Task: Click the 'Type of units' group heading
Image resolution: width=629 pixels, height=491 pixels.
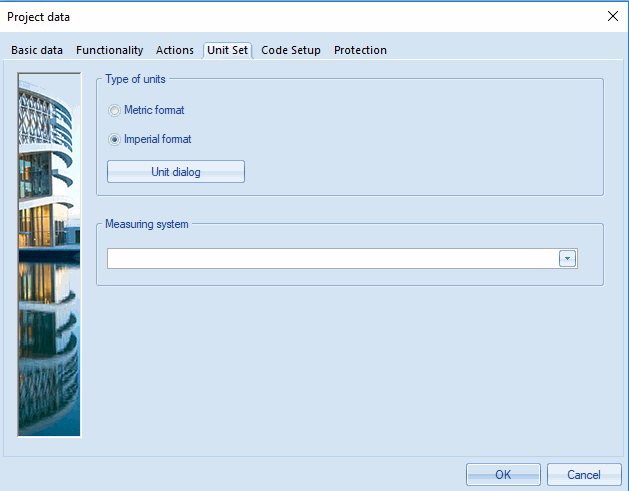Action: click(136, 79)
